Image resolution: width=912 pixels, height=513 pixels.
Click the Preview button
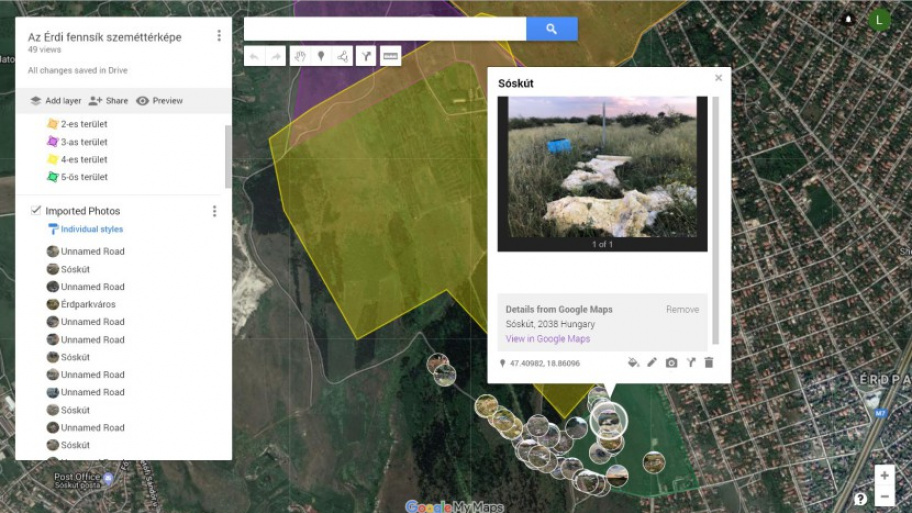click(x=159, y=101)
